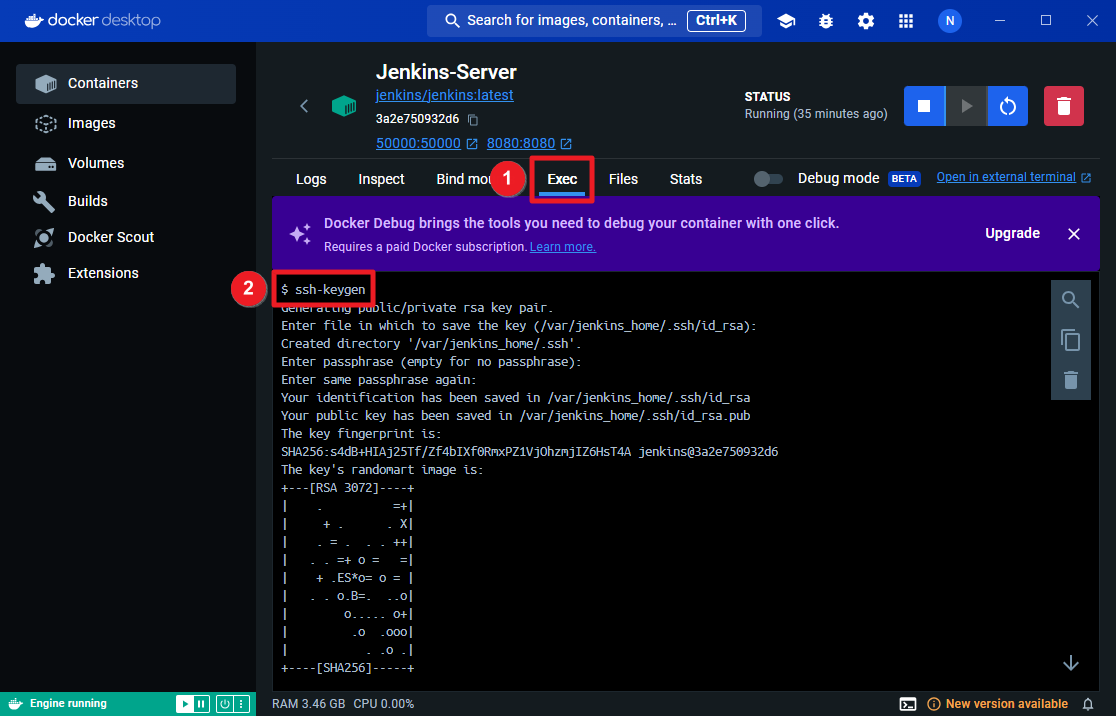Click the RAM 3.46 GB readout
The image size is (1116, 716).
point(308,704)
